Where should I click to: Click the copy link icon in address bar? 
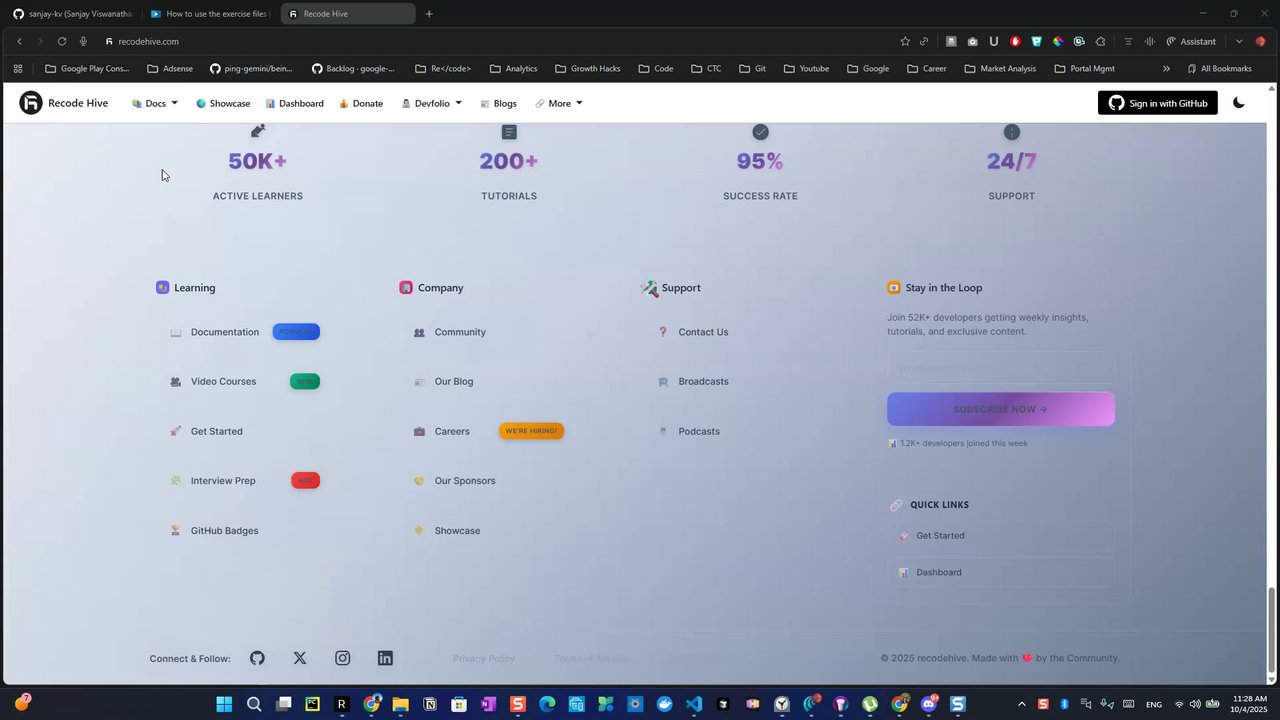(924, 41)
